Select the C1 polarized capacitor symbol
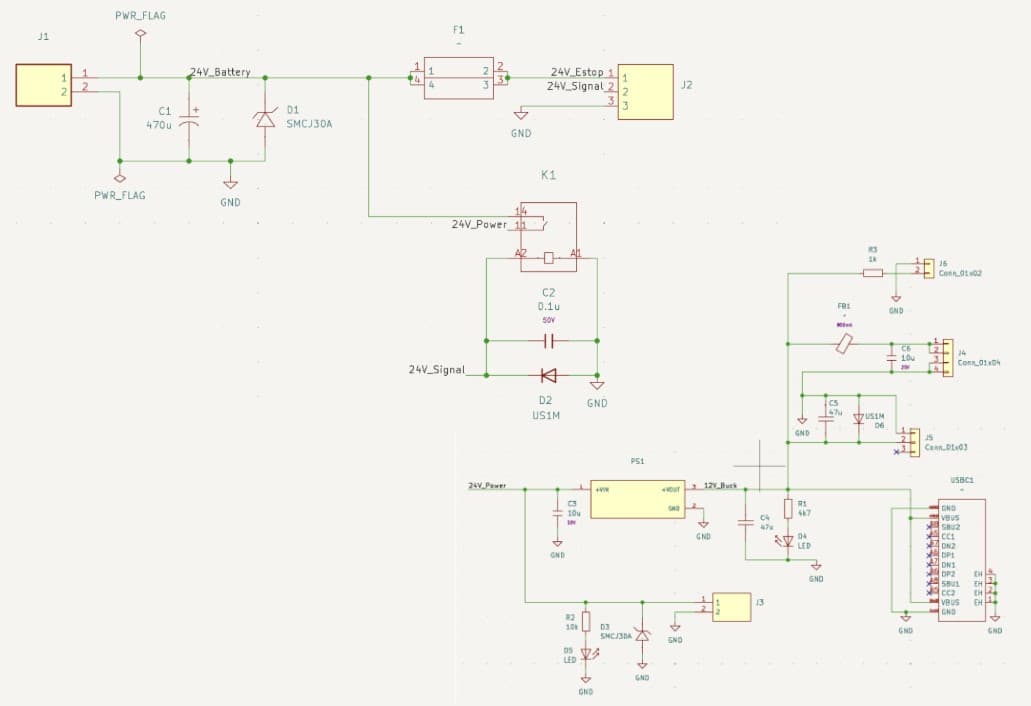 [x=189, y=120]
